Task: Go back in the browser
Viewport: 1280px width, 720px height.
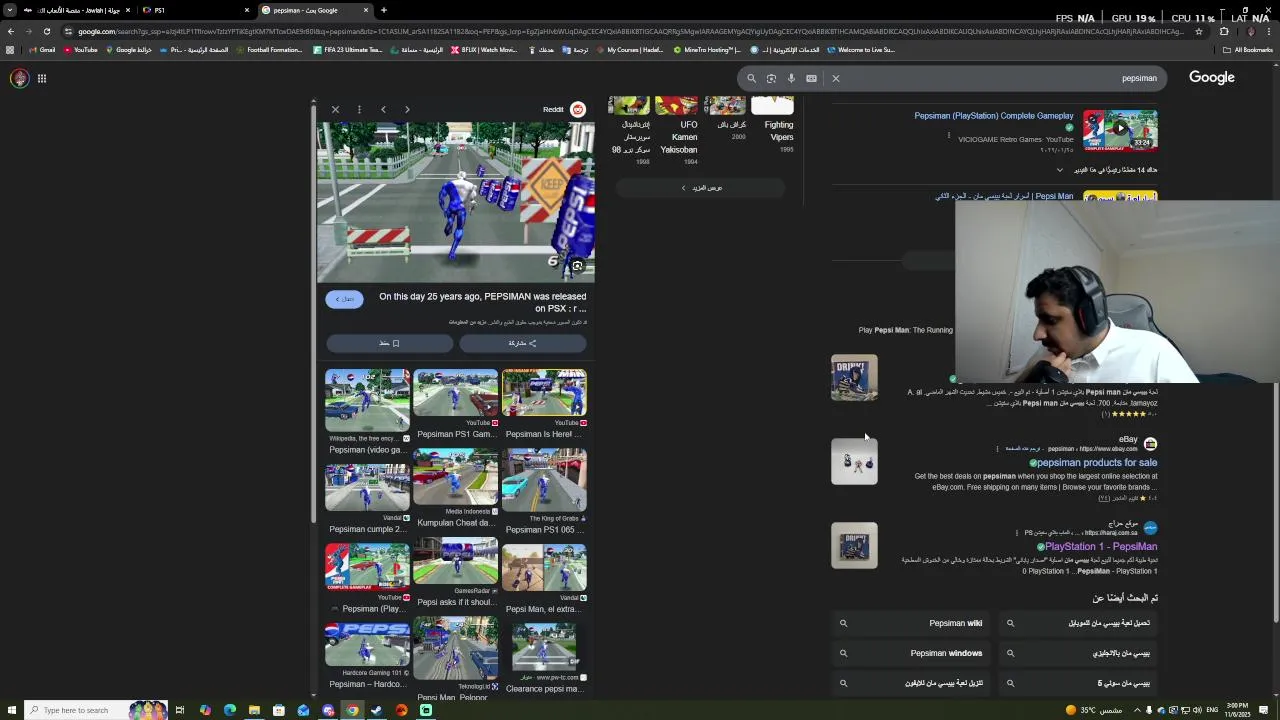Action: [x=10, y=31]
